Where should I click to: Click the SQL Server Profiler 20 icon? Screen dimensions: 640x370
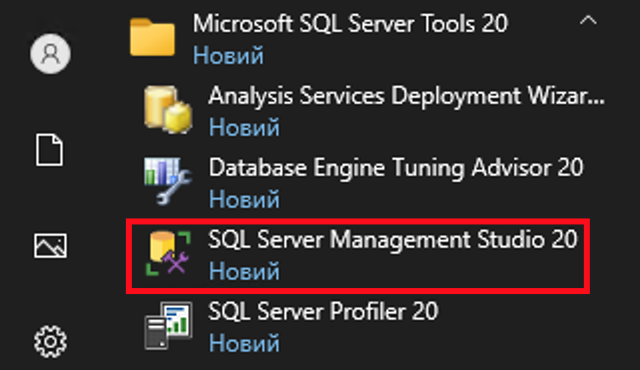pyautogui.click(x=168, y=326)
